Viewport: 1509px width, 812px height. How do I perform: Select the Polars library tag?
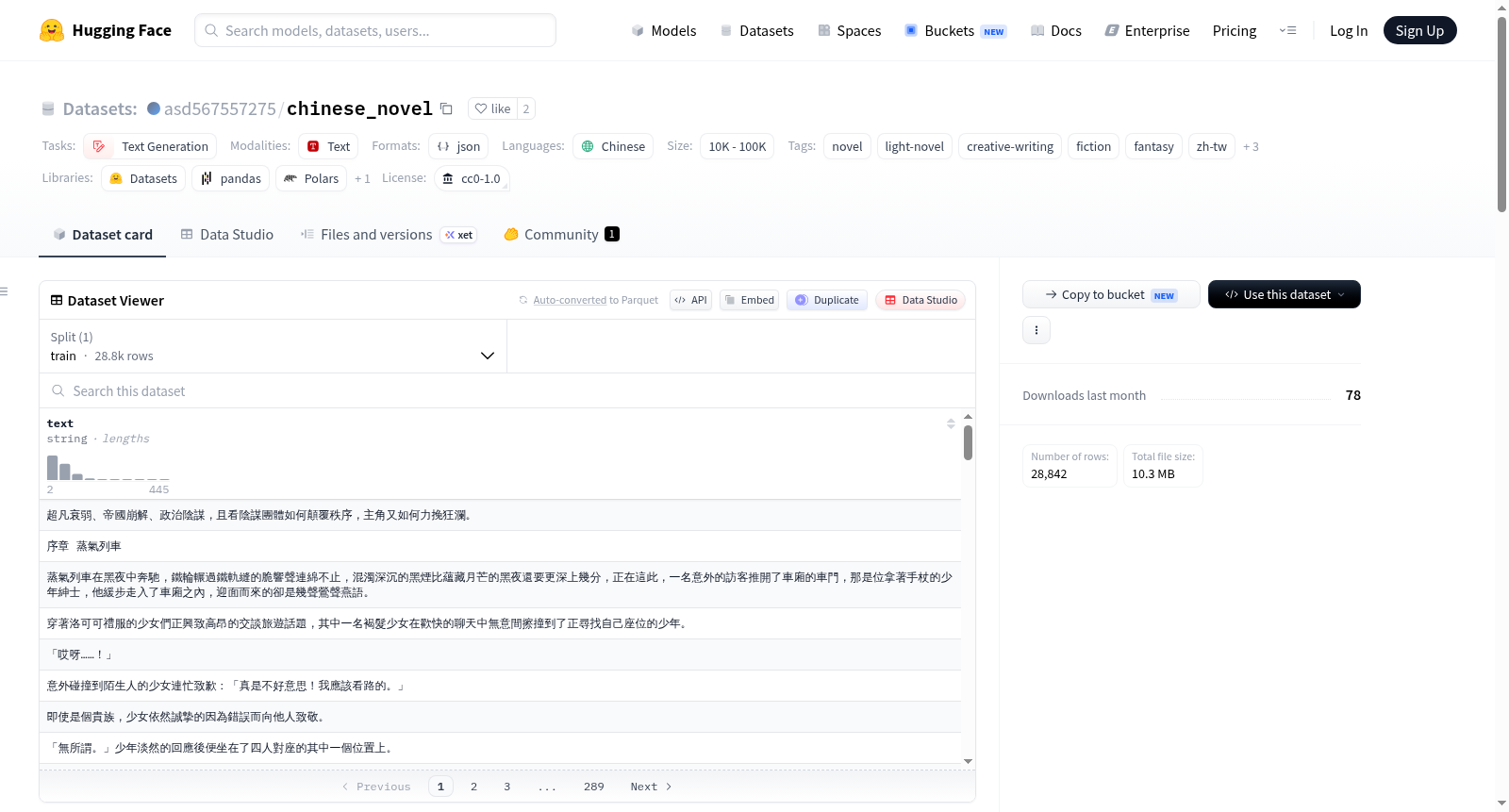(x=311, y=178)
